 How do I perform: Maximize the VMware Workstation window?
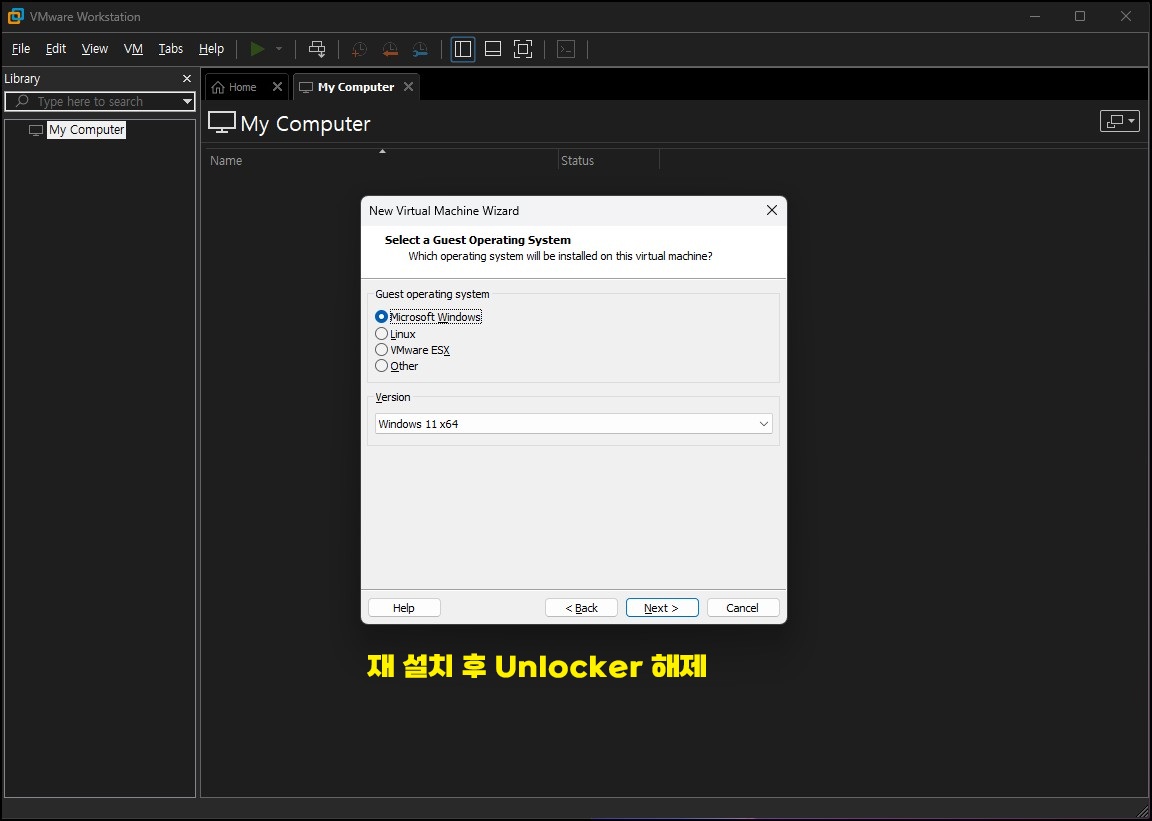click(1080, 16)
